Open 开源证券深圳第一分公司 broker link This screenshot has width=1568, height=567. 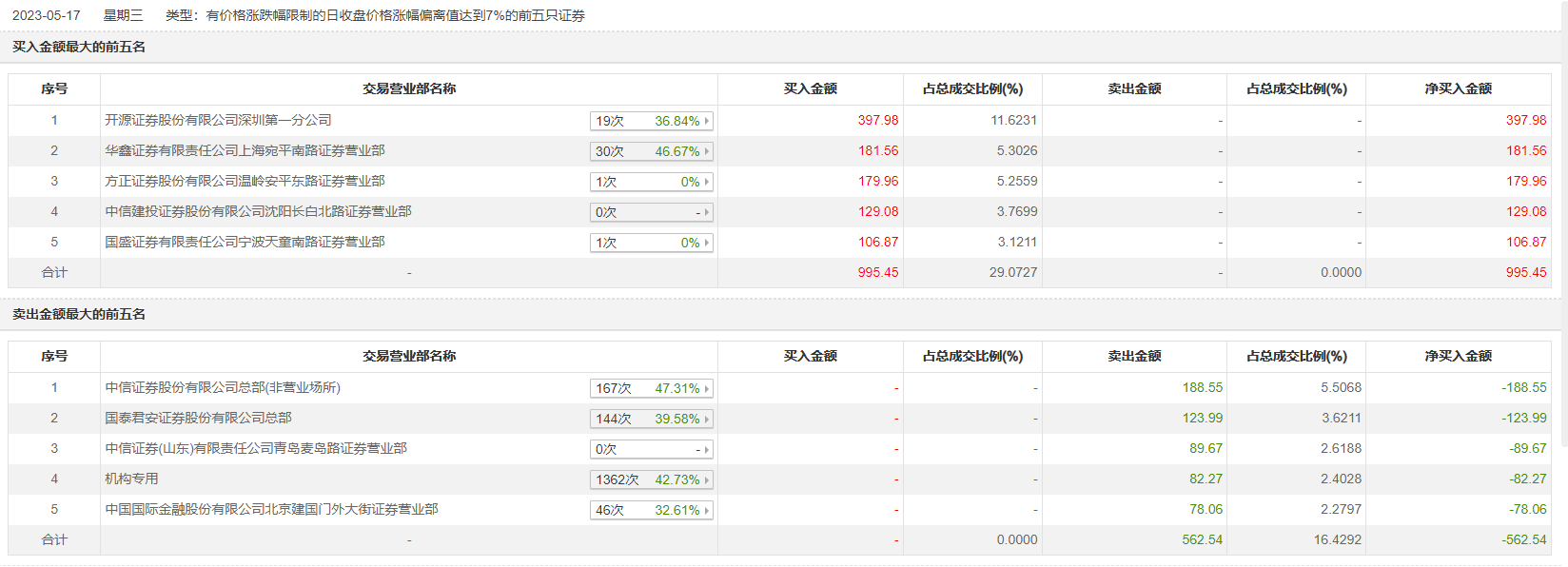218,120
